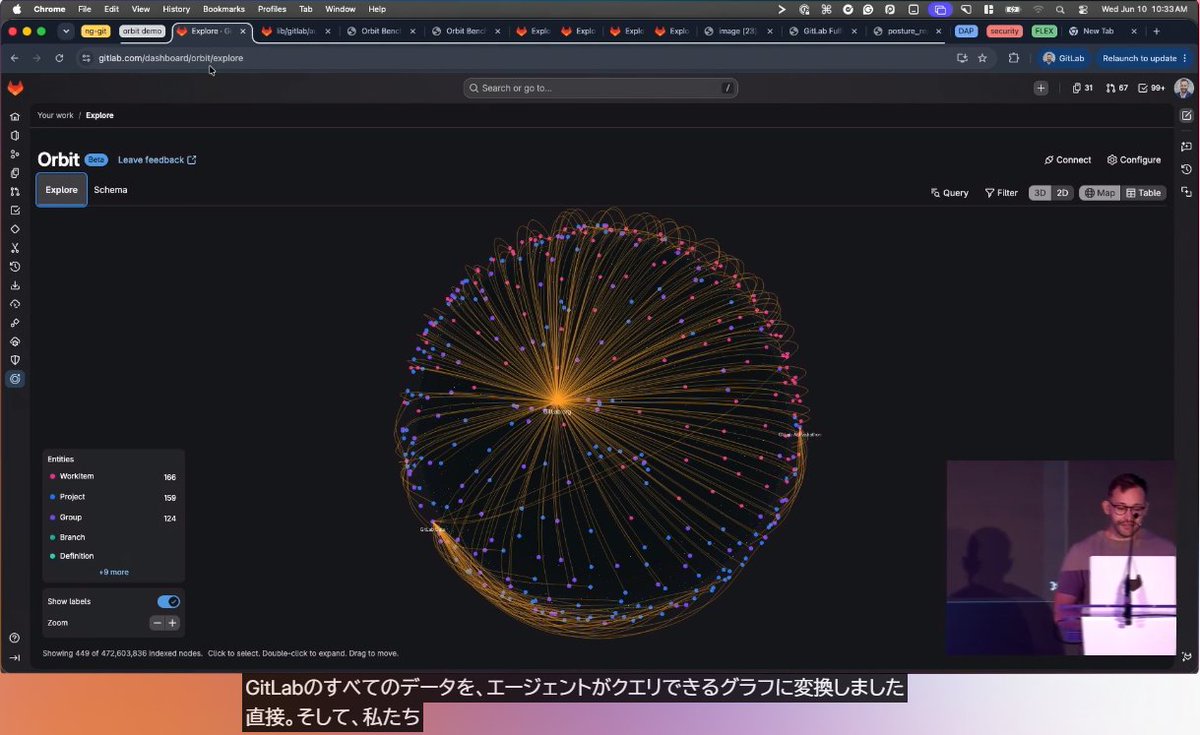Image resolution: width=1200 pixels, height=735 pixels.
Task: Select the Table view mode
Action: click(1143, 193)
